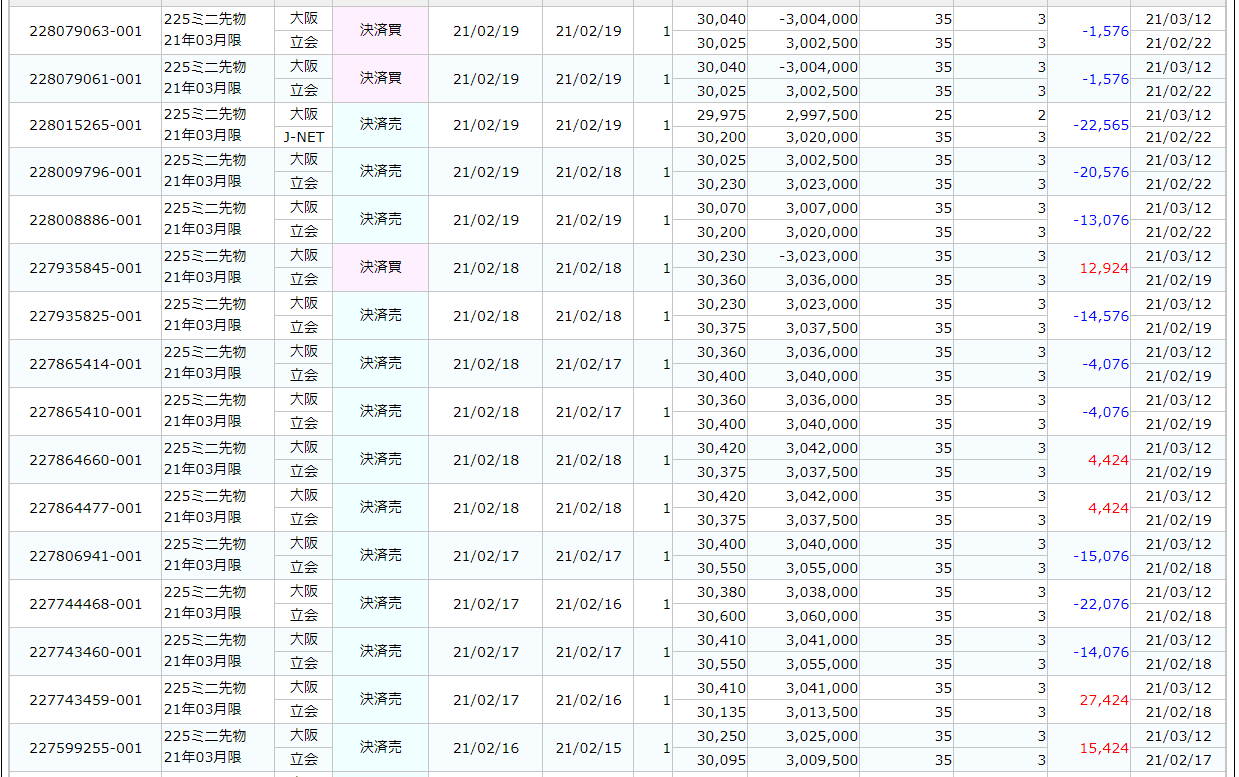1239x777 pixels.
Task: Select order number 228008886-001
Action: (x=86, y=220)
